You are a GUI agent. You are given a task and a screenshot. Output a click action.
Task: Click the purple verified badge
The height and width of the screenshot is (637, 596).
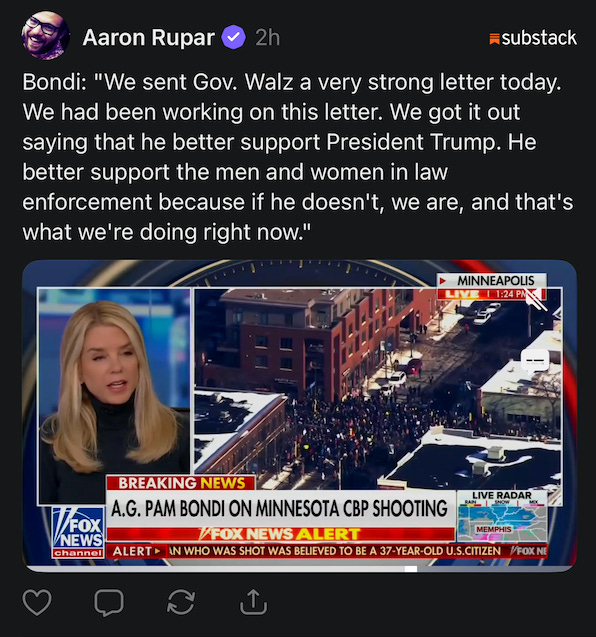click(x=233, y=37)
